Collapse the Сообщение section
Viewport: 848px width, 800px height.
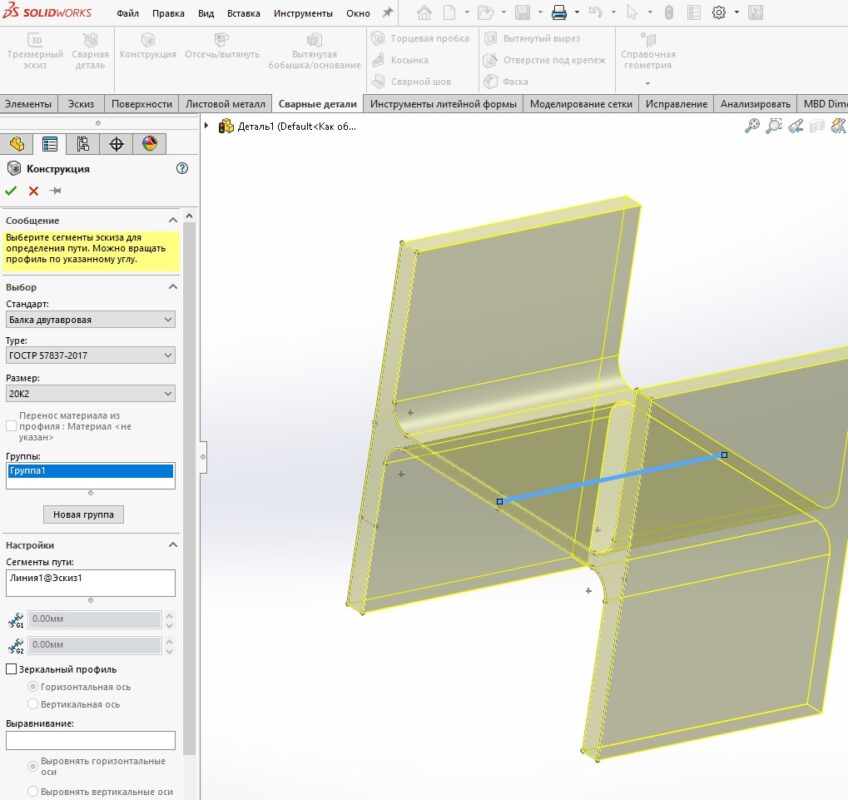click(173, 220)
